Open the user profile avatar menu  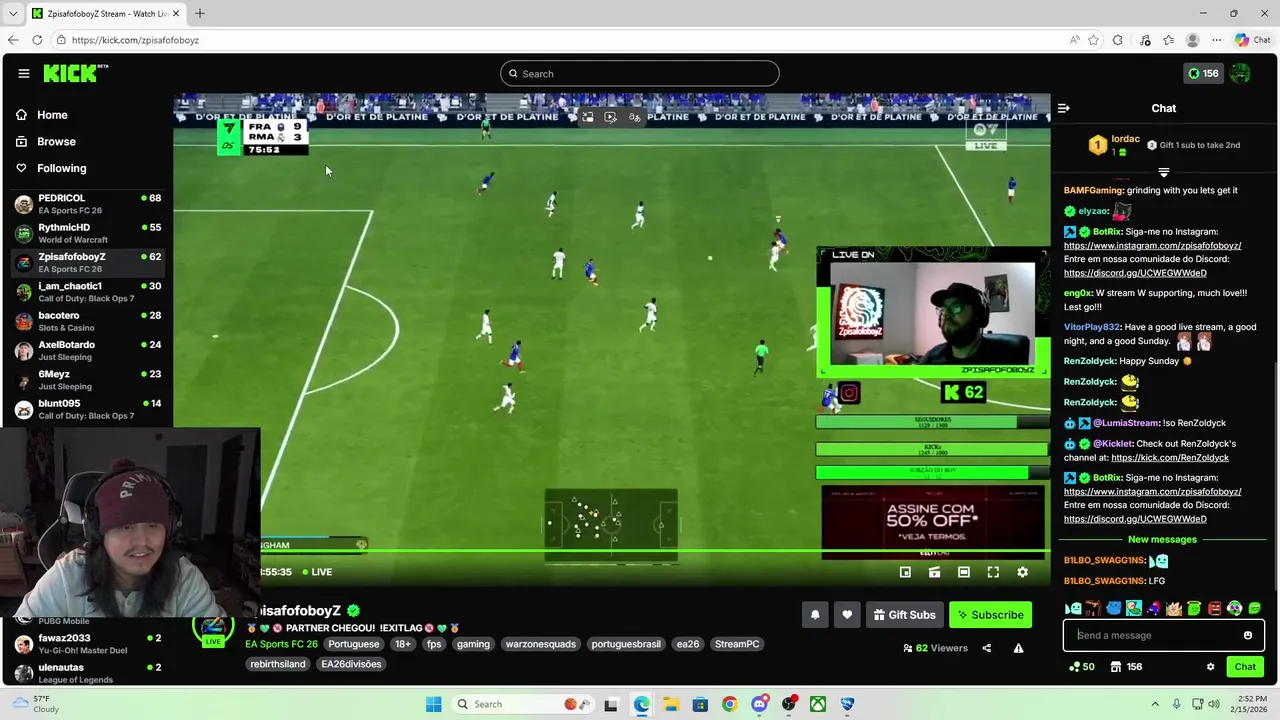coord(1241,73)
